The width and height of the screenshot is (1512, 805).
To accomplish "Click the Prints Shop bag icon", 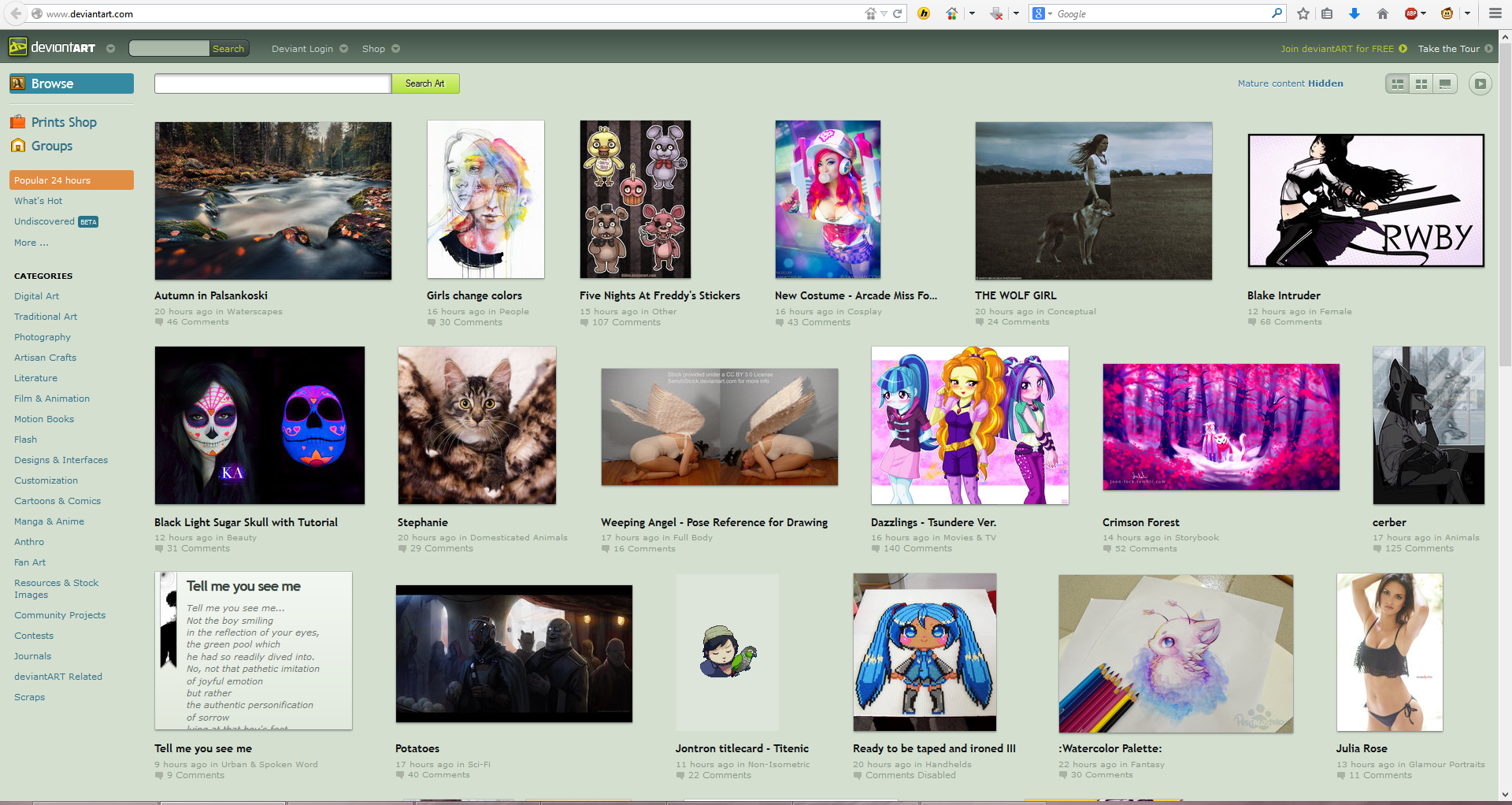I will click(18, 122).
